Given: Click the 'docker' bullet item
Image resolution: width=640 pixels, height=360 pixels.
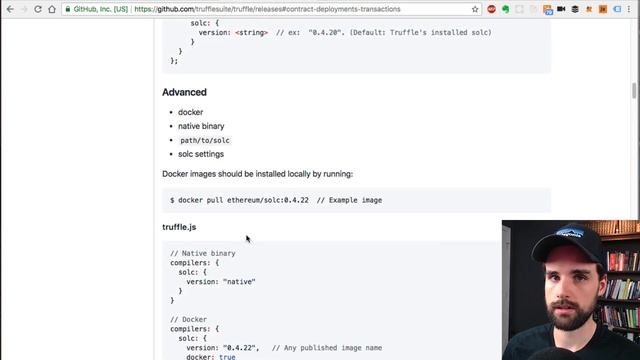Looking at the screenshot, I should pos(190,112).
